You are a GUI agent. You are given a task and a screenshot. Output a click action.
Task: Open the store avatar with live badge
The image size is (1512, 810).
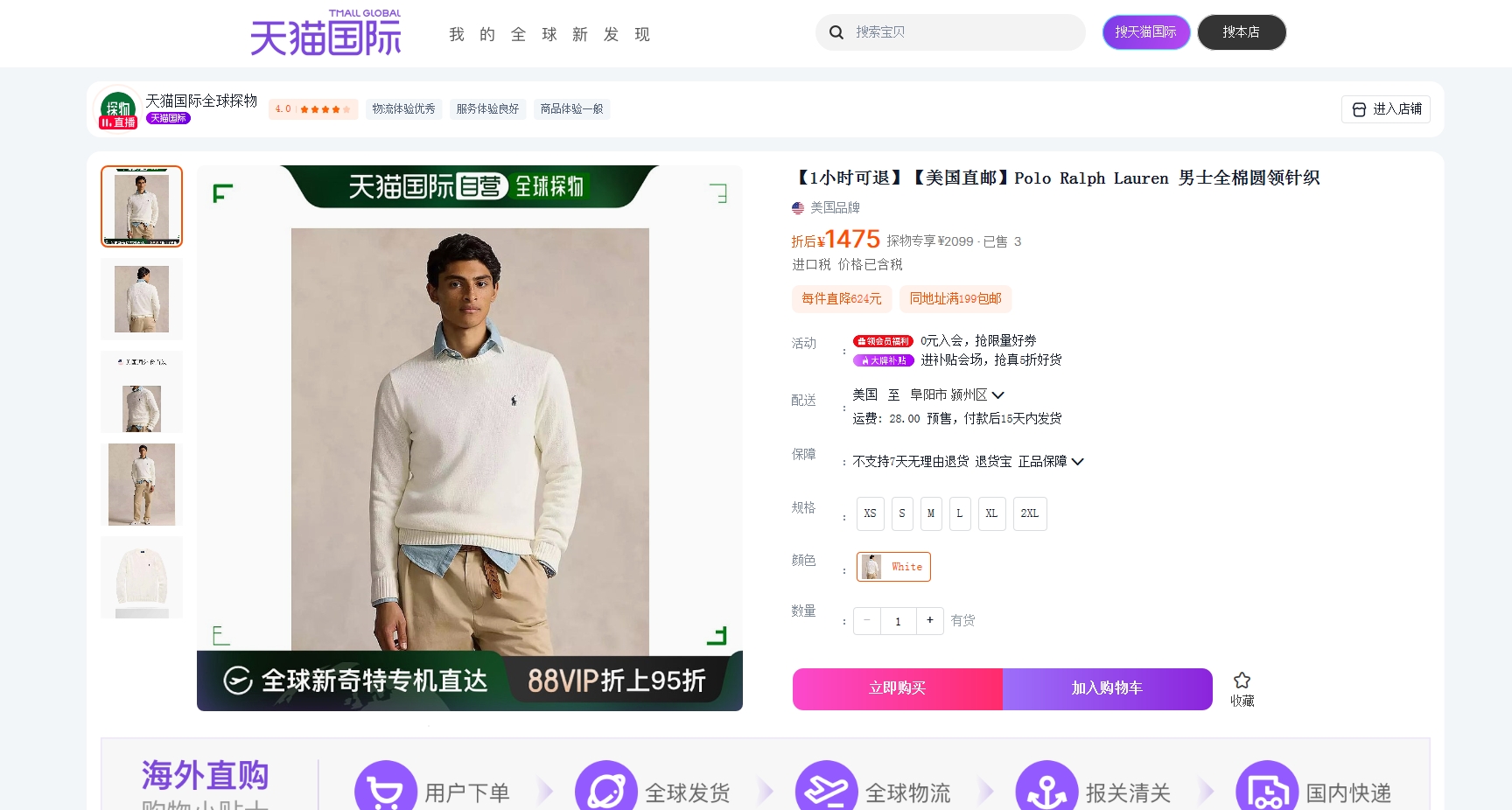[118, 109]
